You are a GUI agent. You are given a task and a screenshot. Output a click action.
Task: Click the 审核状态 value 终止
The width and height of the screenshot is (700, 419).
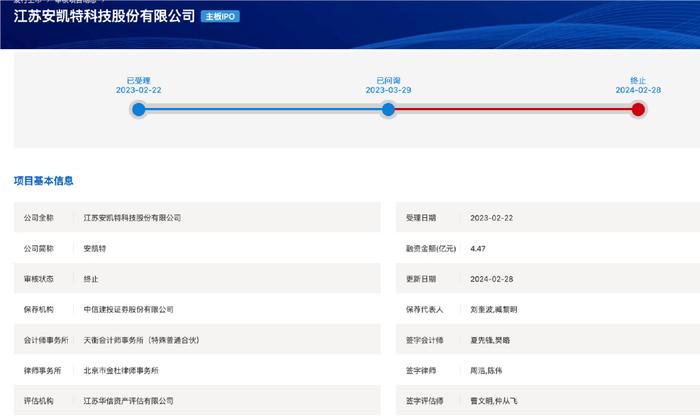91,279
